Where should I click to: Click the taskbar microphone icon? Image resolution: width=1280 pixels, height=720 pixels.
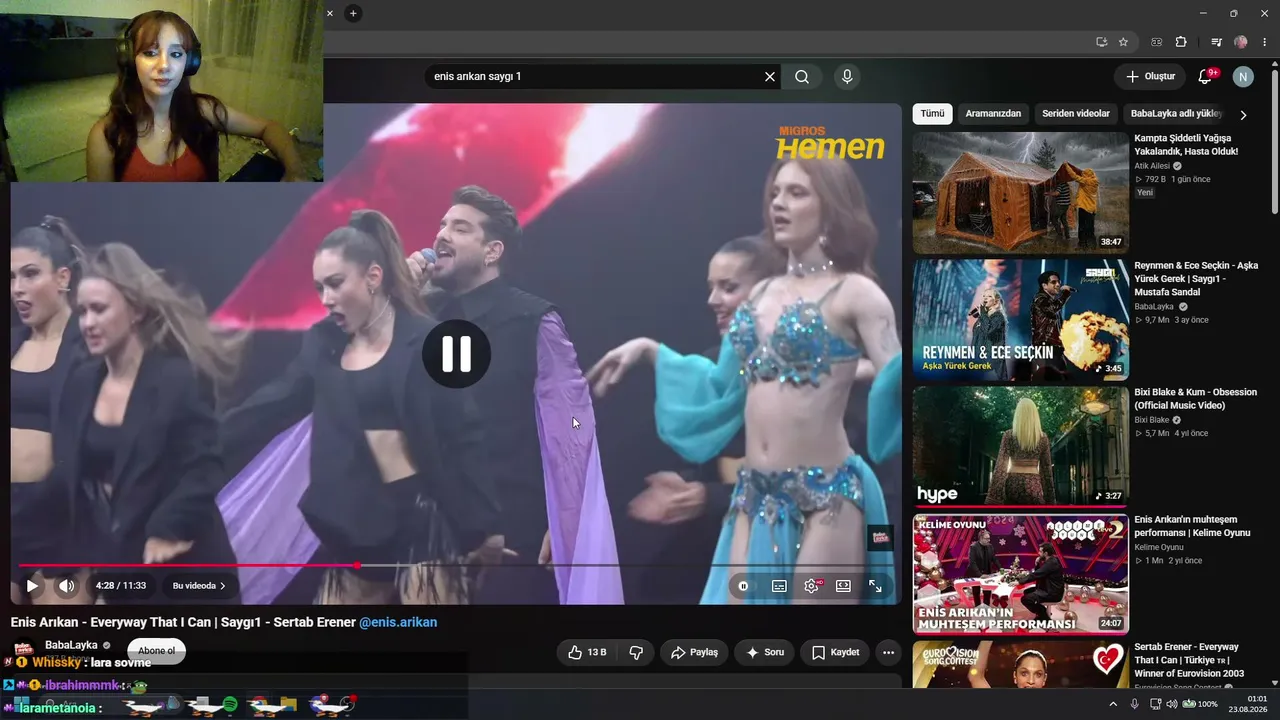(x=1134, y=704)
